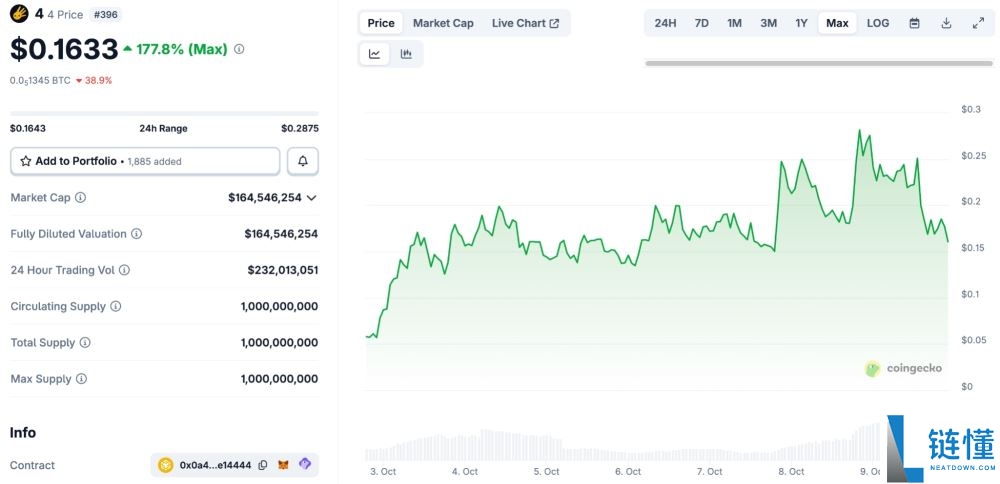The image size is (1000, 484).
Task: Select 24H time range
Action: [x=665, y=23]
